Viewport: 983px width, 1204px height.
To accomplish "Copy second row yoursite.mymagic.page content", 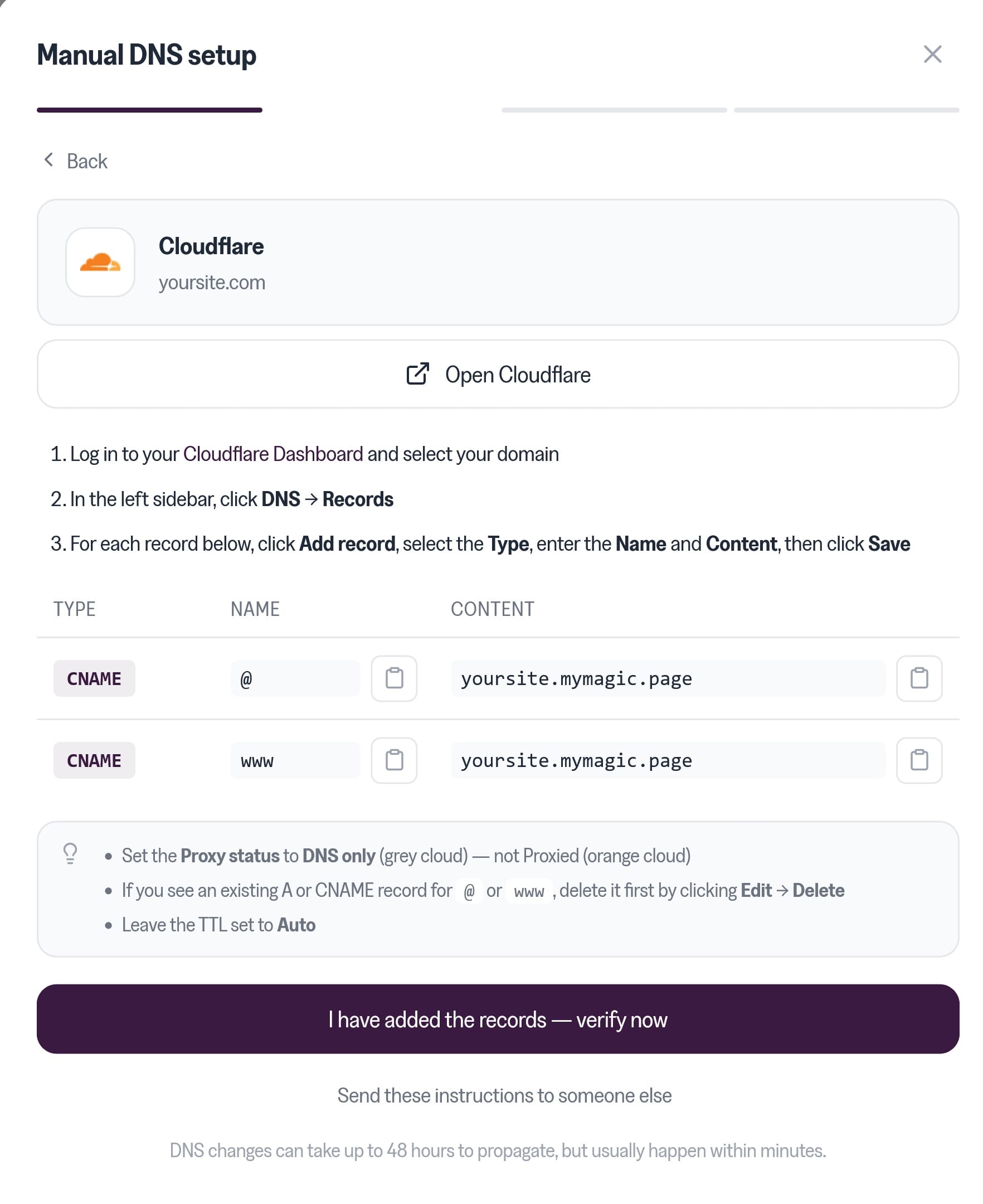I will (919, 760).
